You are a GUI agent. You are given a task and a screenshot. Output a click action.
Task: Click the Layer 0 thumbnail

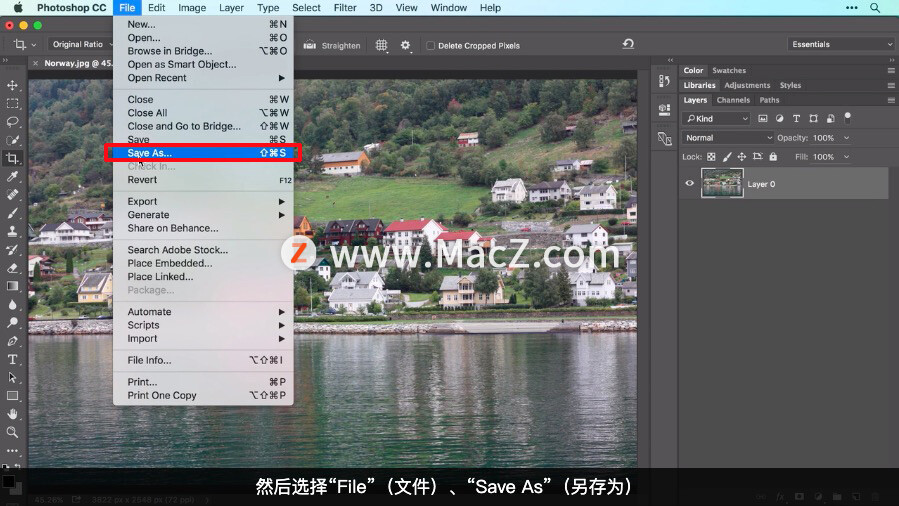pos(722,183)
